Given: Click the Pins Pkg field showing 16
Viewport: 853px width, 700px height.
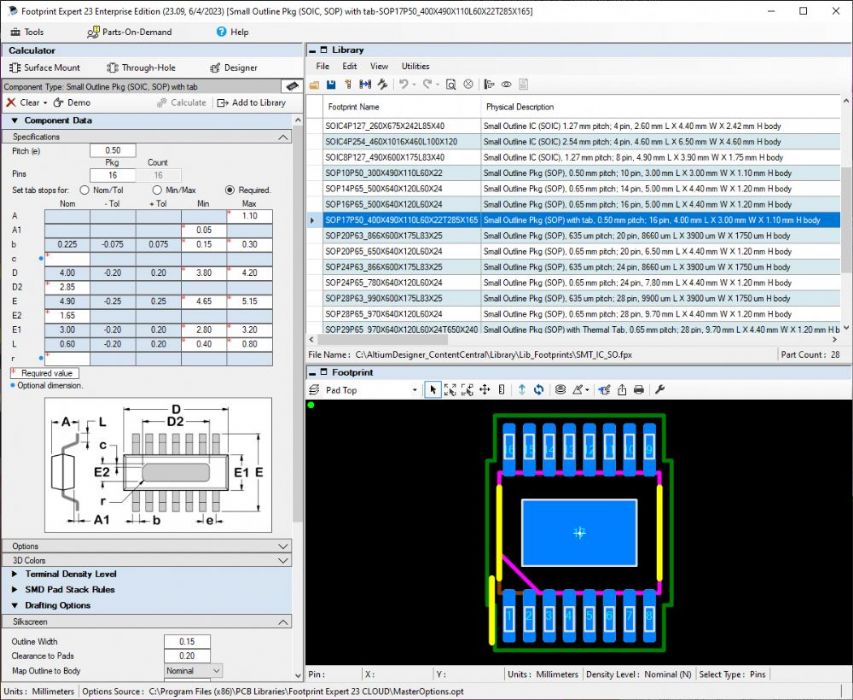Looking at the screenshot, I should tap(113, 175).
